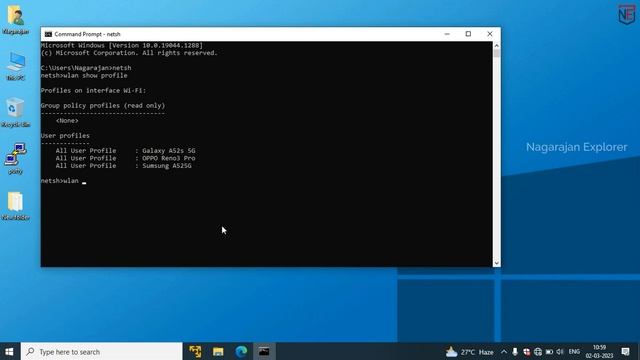Minimize the Command Prompt window
Image resolution: width=640 pixels, height=360 pixels.
click(x=447, y=34)
